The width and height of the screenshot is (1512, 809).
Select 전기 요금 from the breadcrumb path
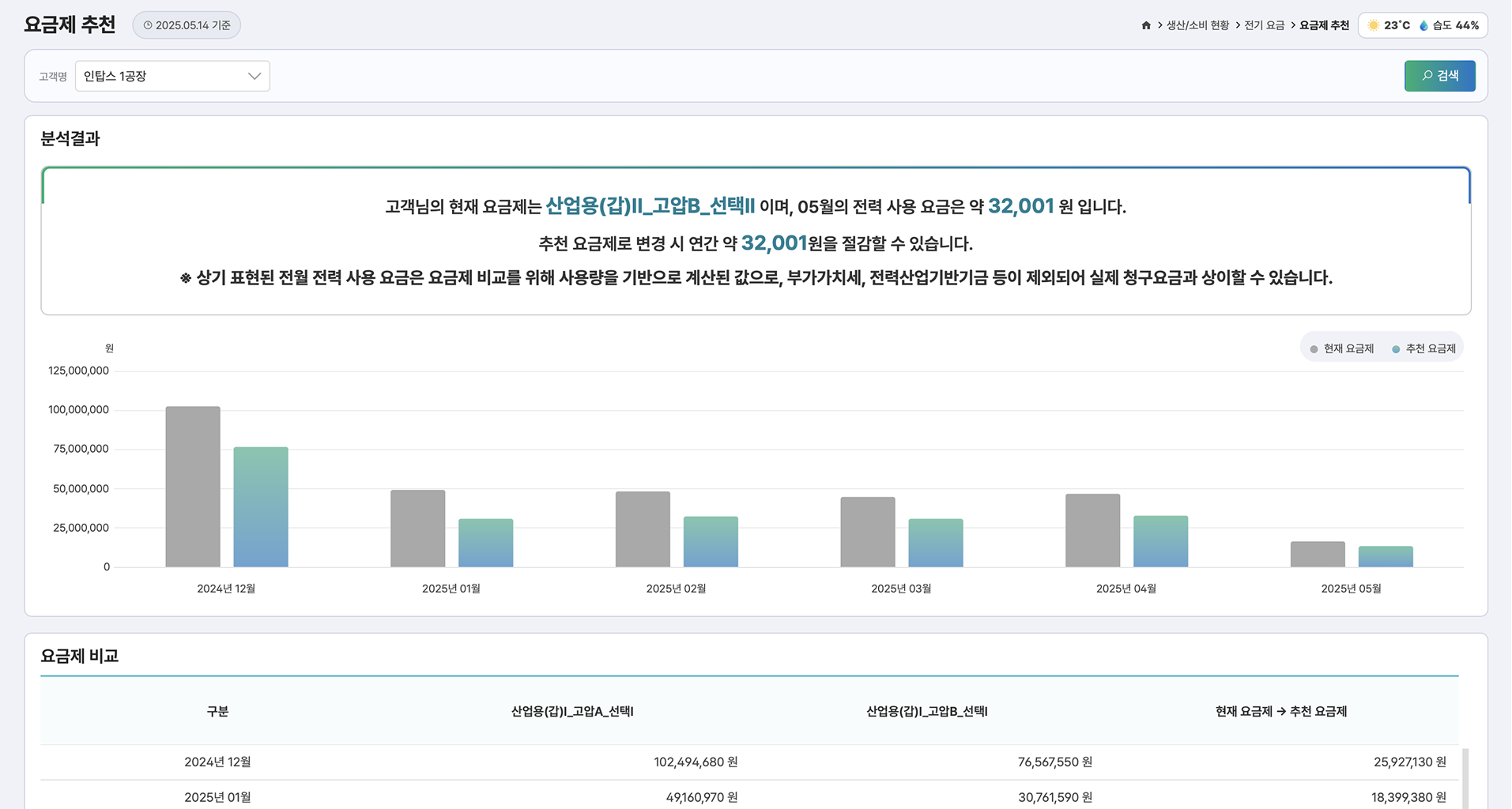(x=1264, y=24)
